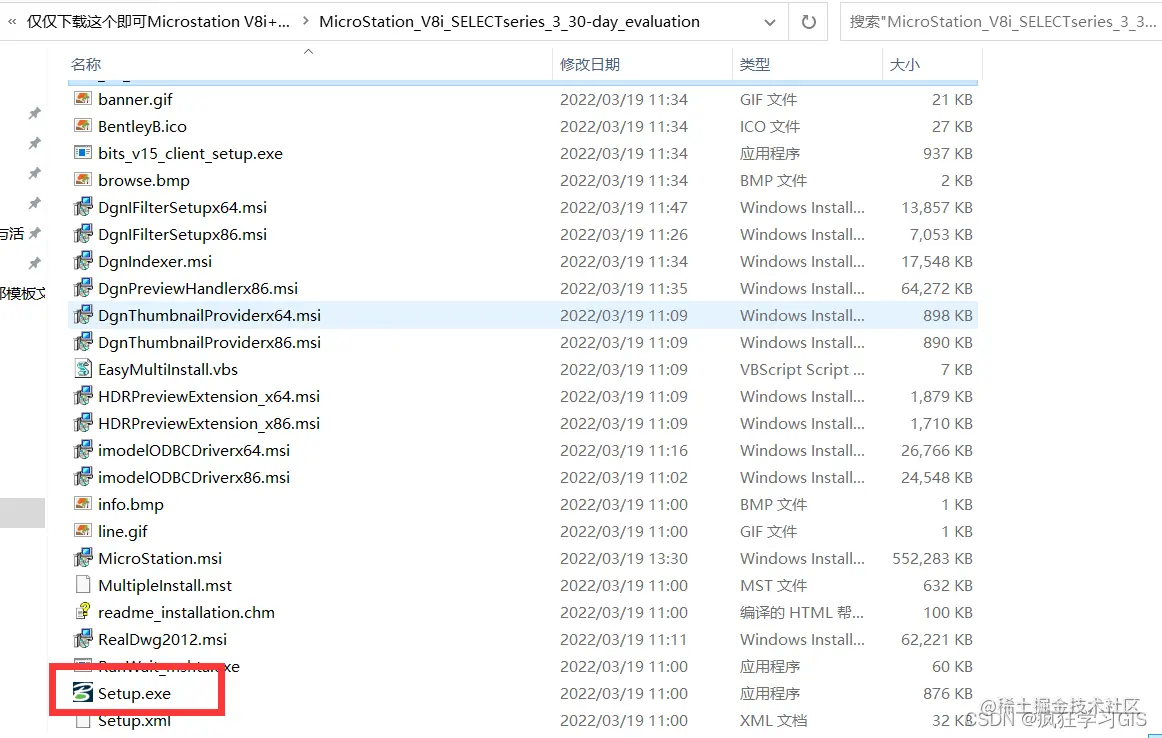This screenshot has width=1162, height=738.
Task: Click the MST 文件 type cell
Action: [773, 585]
